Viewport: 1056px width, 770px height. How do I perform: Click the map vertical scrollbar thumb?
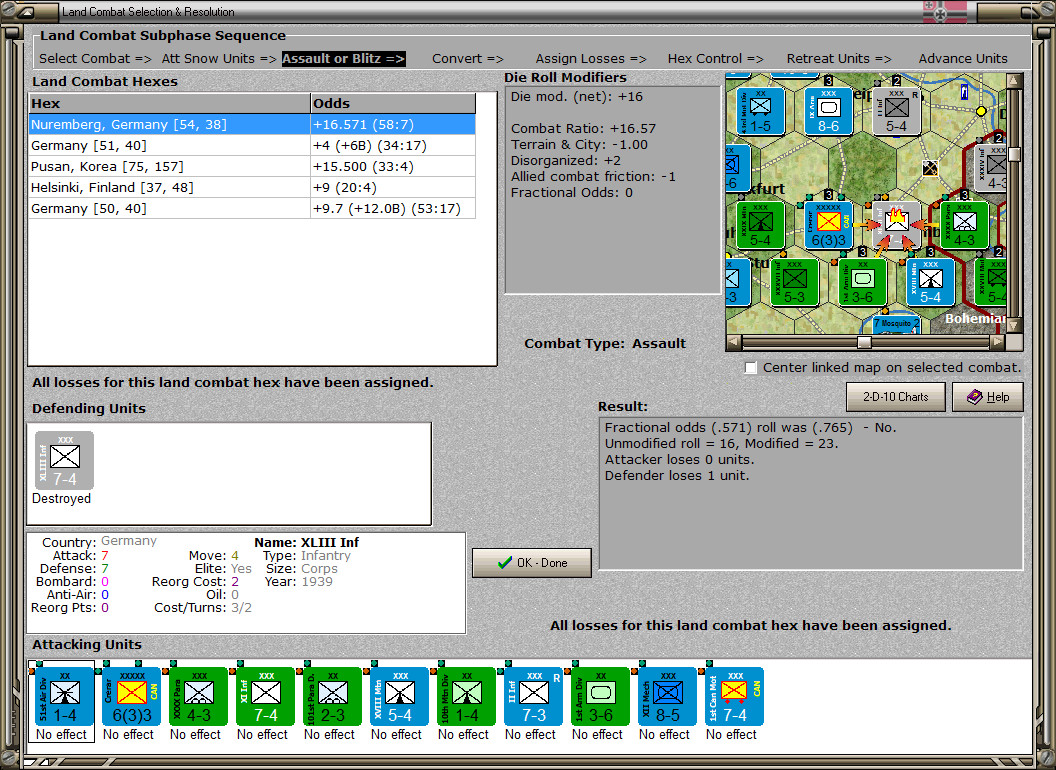coord(1014,154)
